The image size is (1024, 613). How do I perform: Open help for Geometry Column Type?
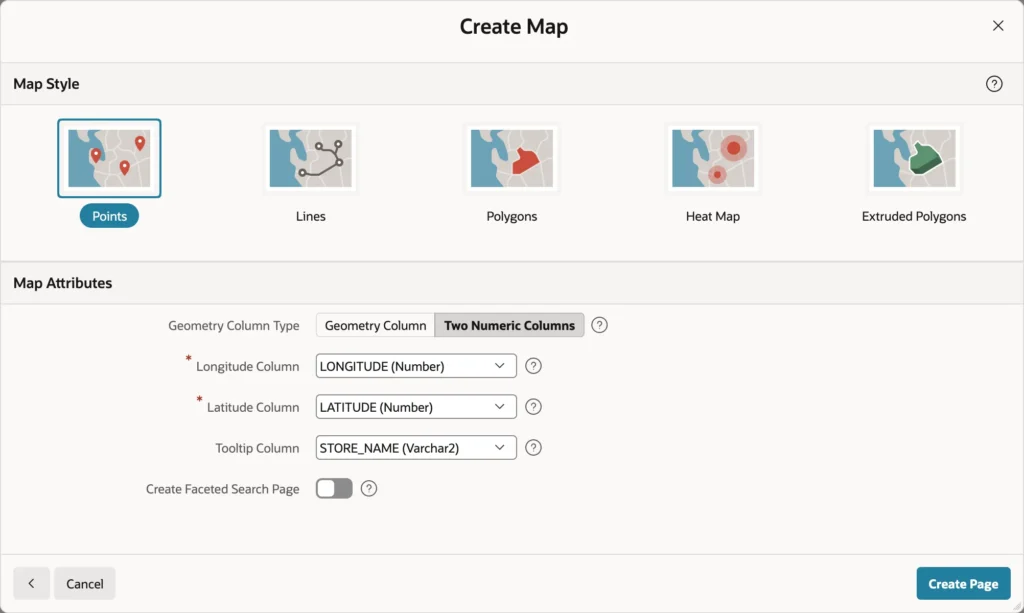tap(599, 325)
